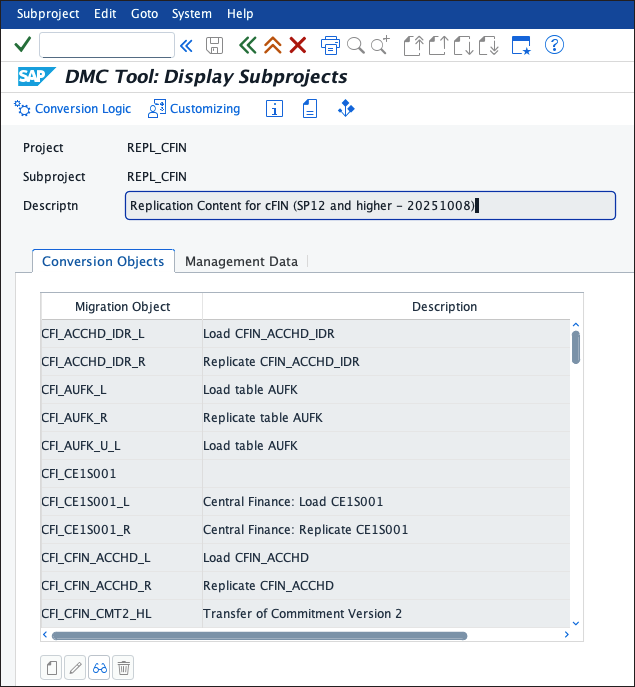Select row CFI_CFIN_ACCHD_L
Viewport: 635px width, 687px height.
305,558
